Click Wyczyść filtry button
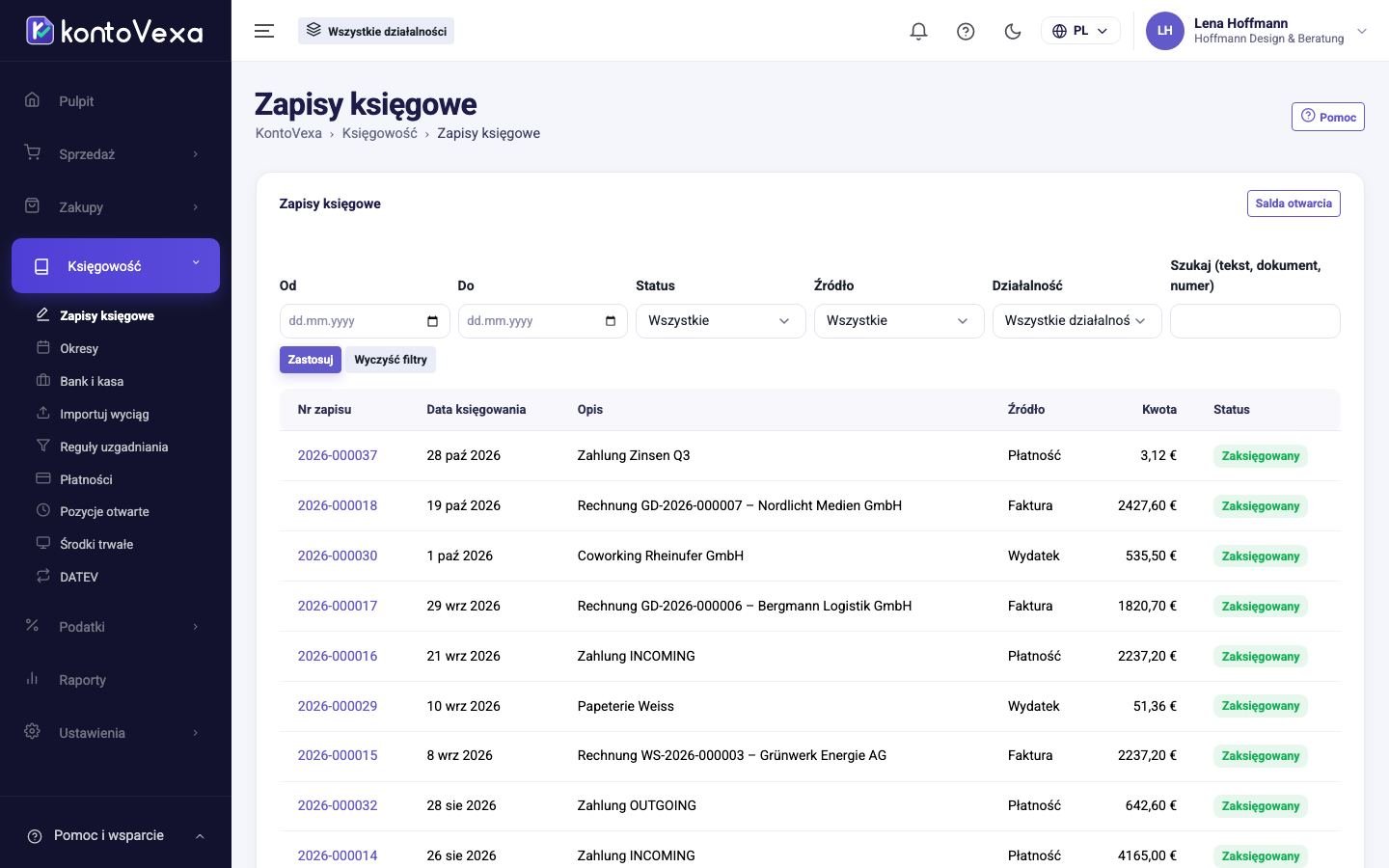1389x868 pixels. click(391, 360)
